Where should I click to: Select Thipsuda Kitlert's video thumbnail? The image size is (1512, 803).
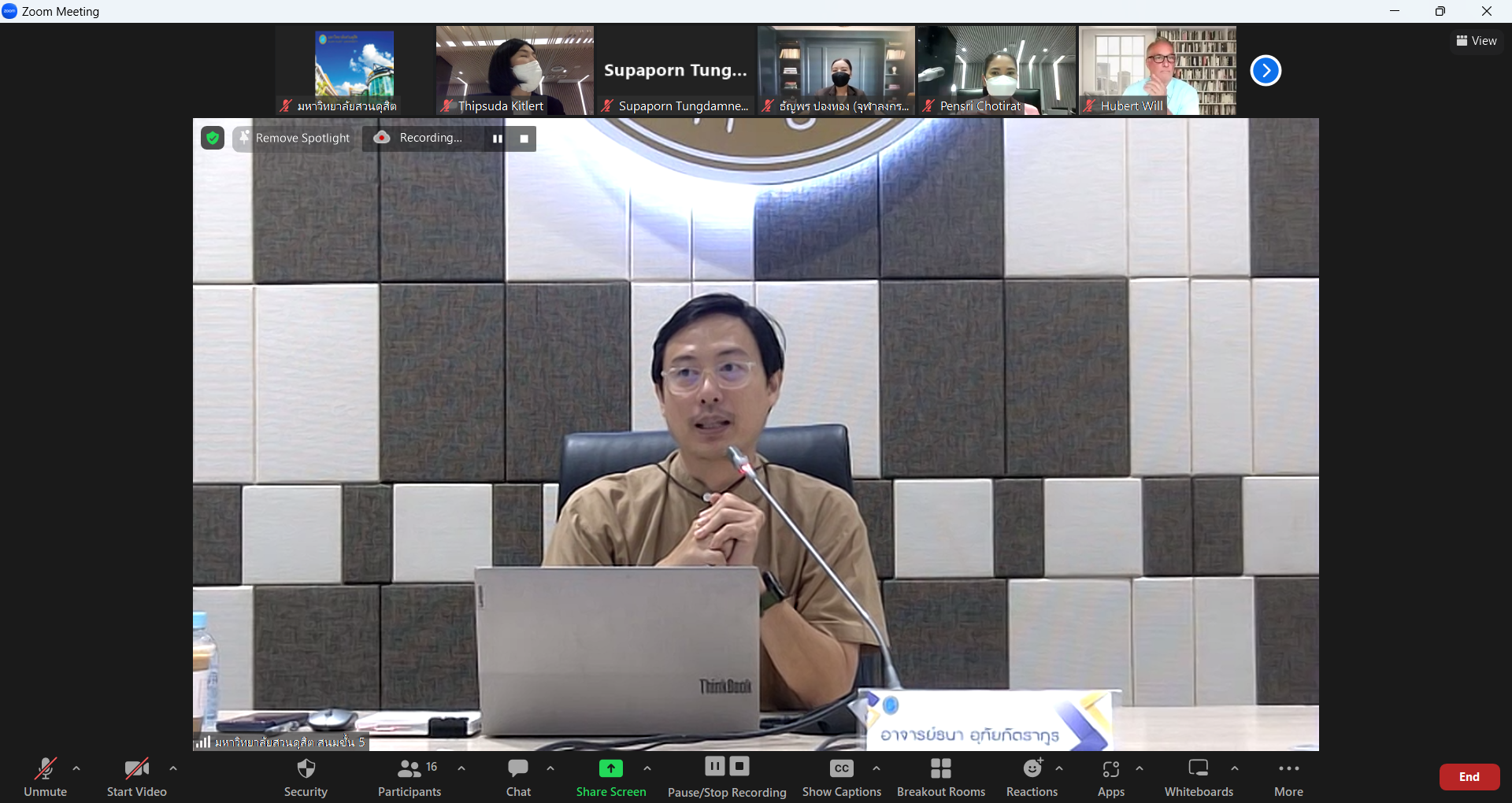tap(515, 71)
